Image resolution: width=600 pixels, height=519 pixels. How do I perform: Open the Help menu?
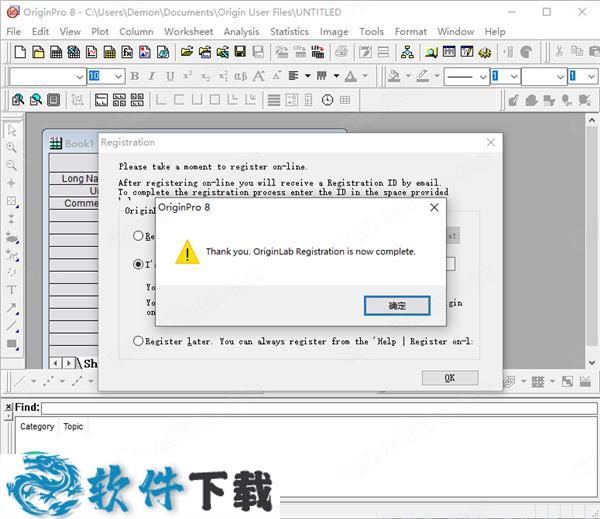(495, 31)
